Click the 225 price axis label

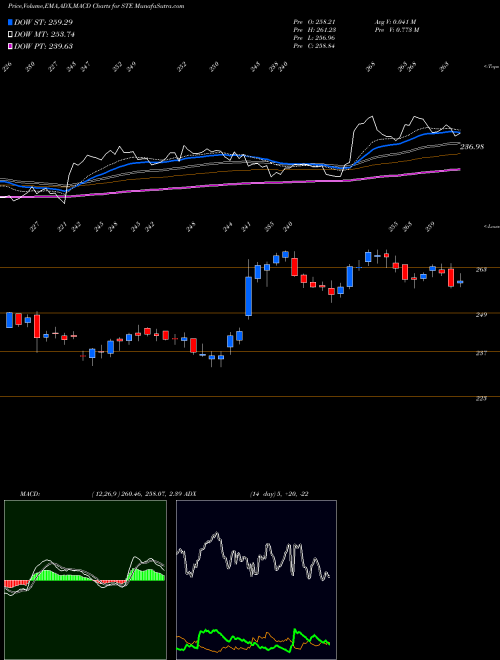click(481, 398)
